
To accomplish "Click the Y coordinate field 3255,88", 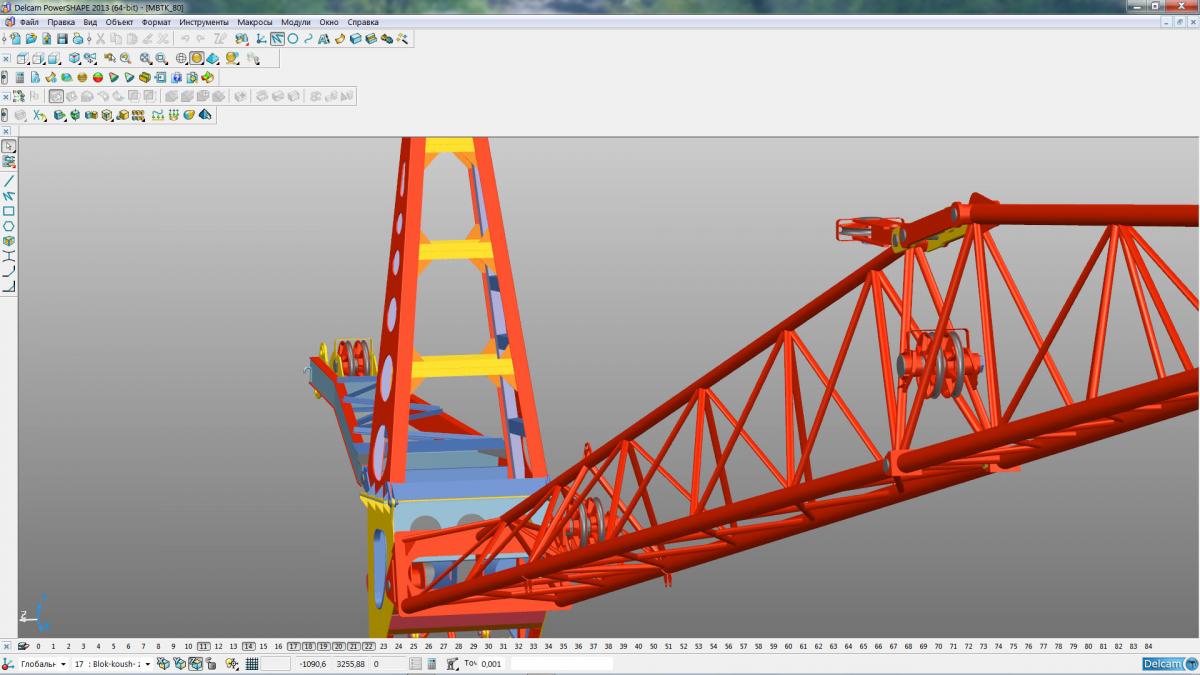I will pyautogui.click(x=350, y=664).
